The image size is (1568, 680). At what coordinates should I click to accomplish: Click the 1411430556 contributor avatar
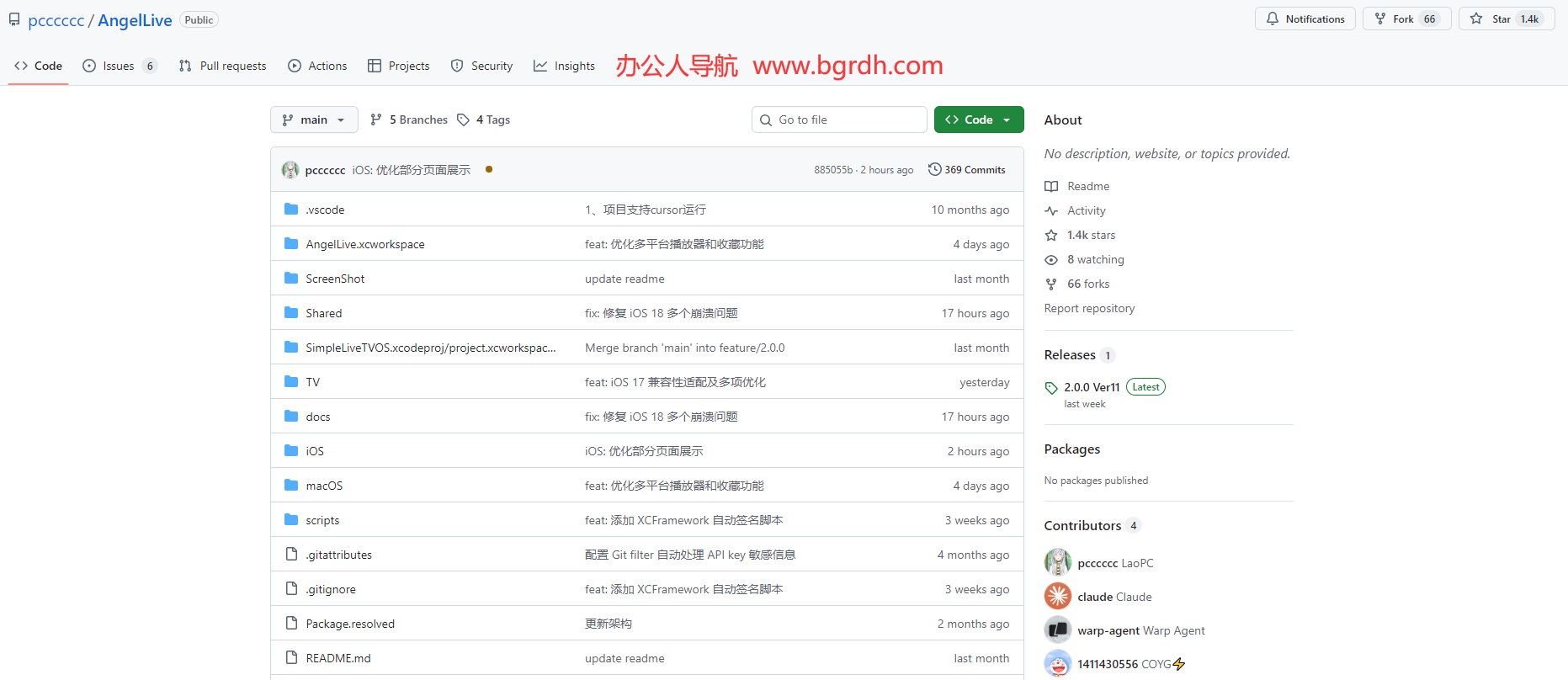pyautogui.click(x=1058, y=663)
